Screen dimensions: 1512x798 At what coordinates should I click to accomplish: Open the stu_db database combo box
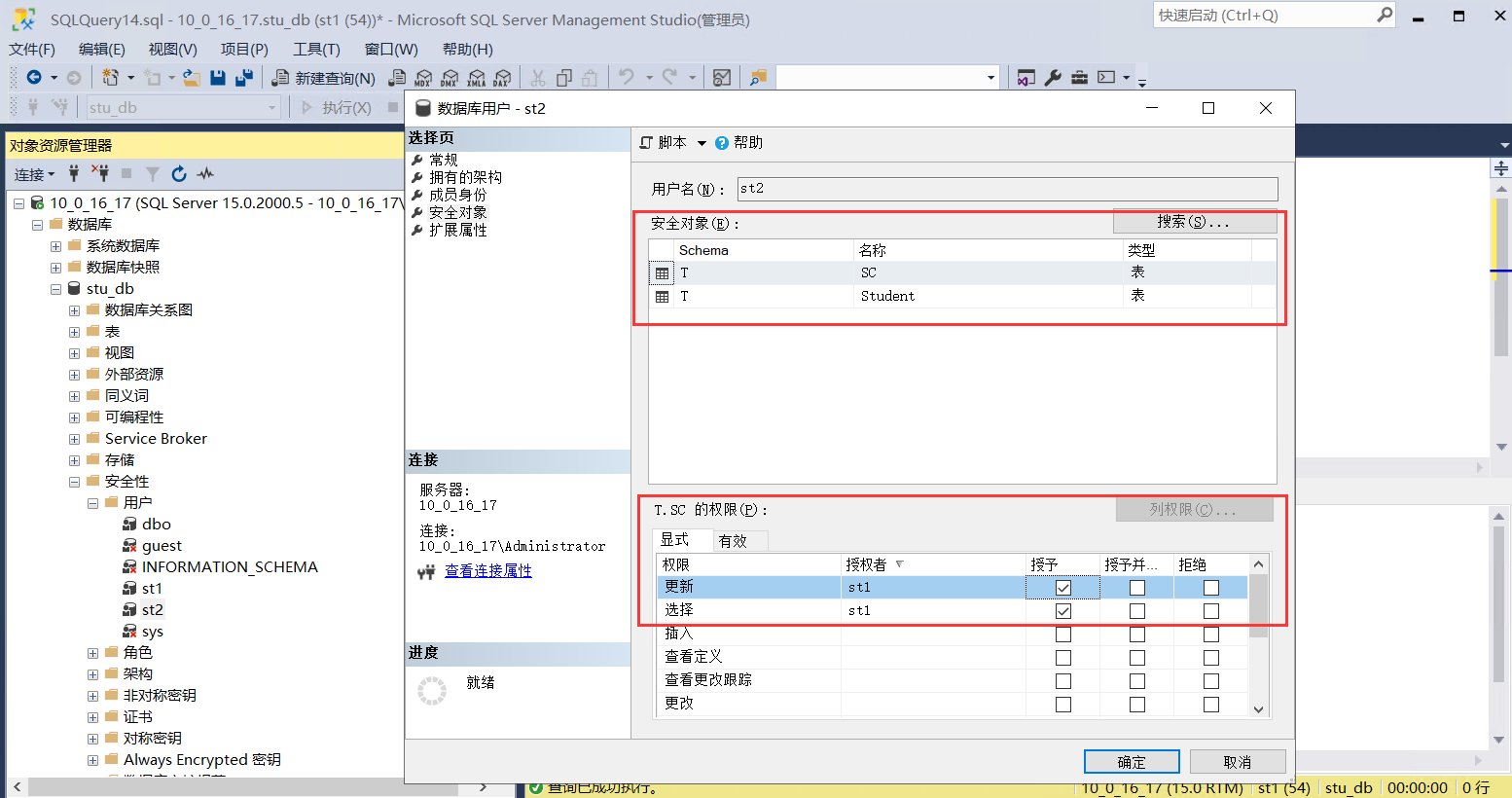tap(183, 107)
